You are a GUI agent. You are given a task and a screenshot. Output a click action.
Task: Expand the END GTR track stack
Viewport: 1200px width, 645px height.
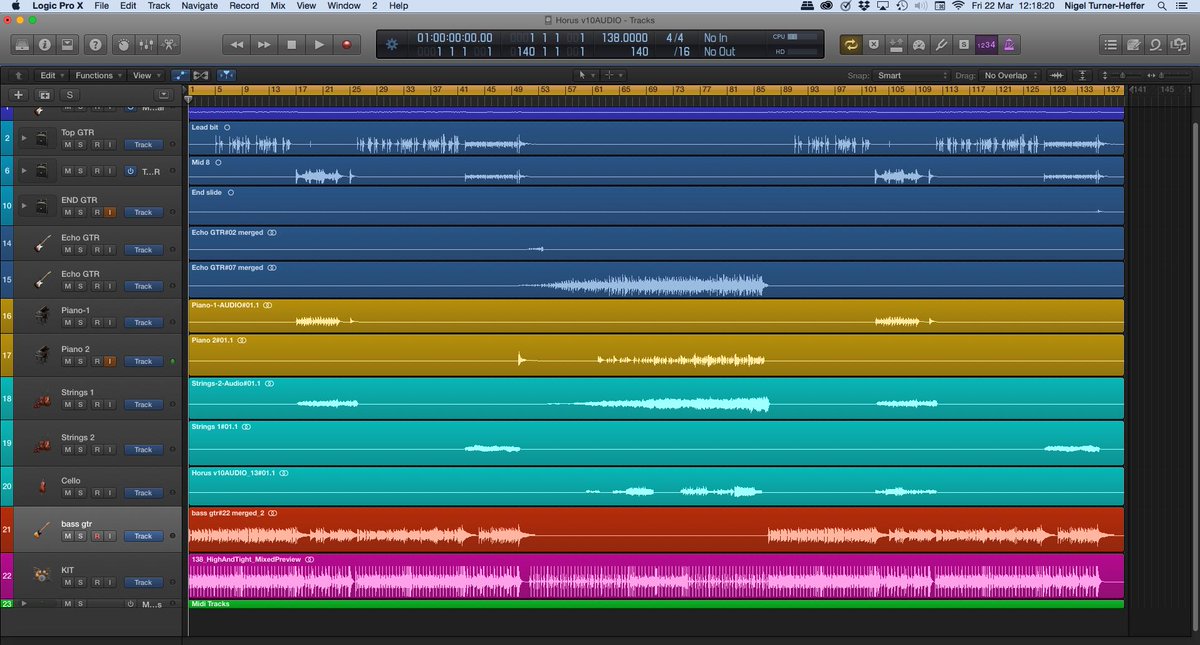(24, 206)
